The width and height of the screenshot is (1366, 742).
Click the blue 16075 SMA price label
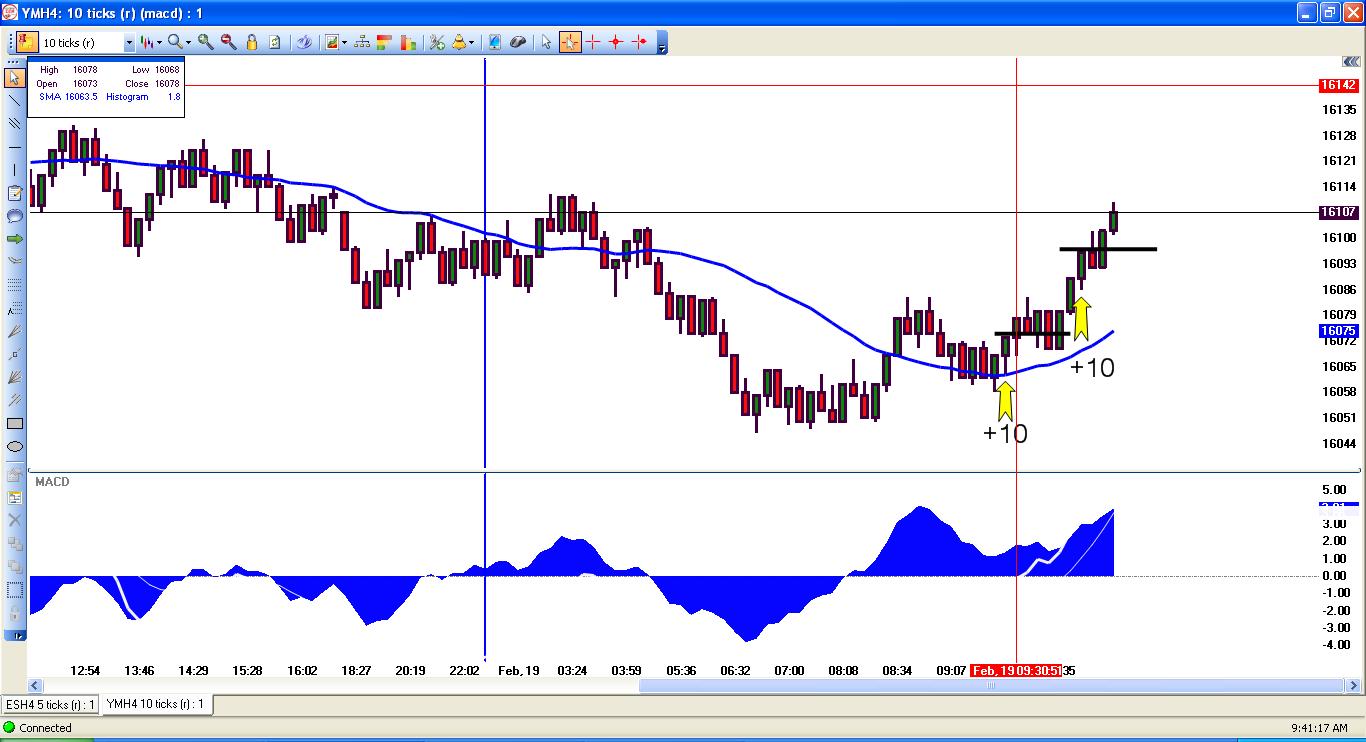coord(1338,331)
